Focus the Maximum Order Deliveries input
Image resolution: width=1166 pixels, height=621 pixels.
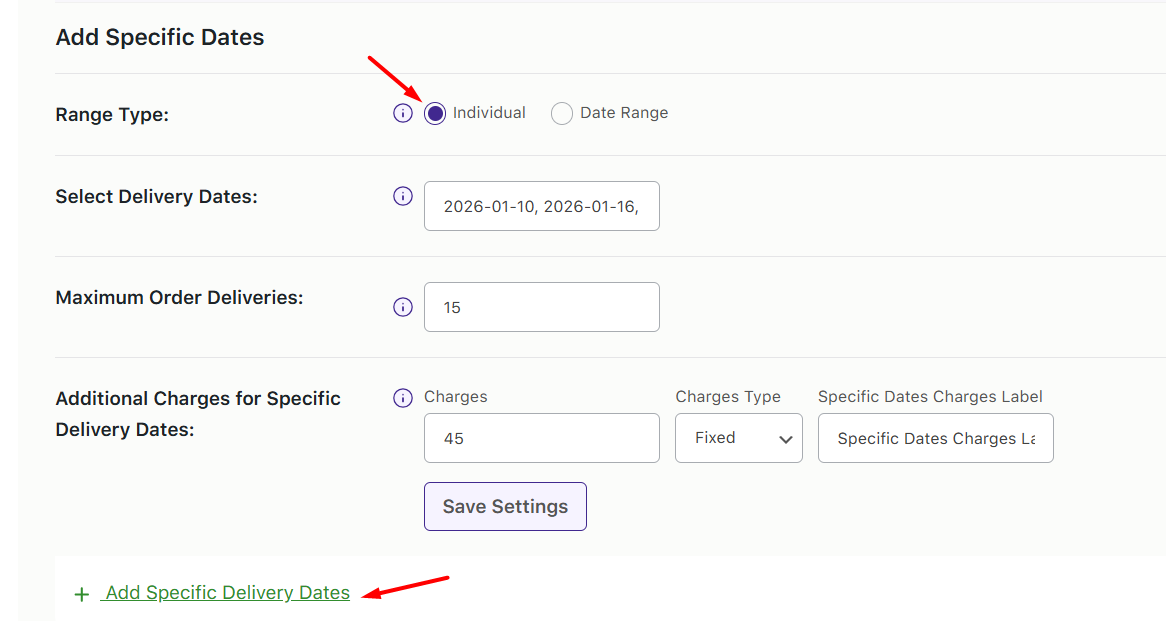coord(541,307)
